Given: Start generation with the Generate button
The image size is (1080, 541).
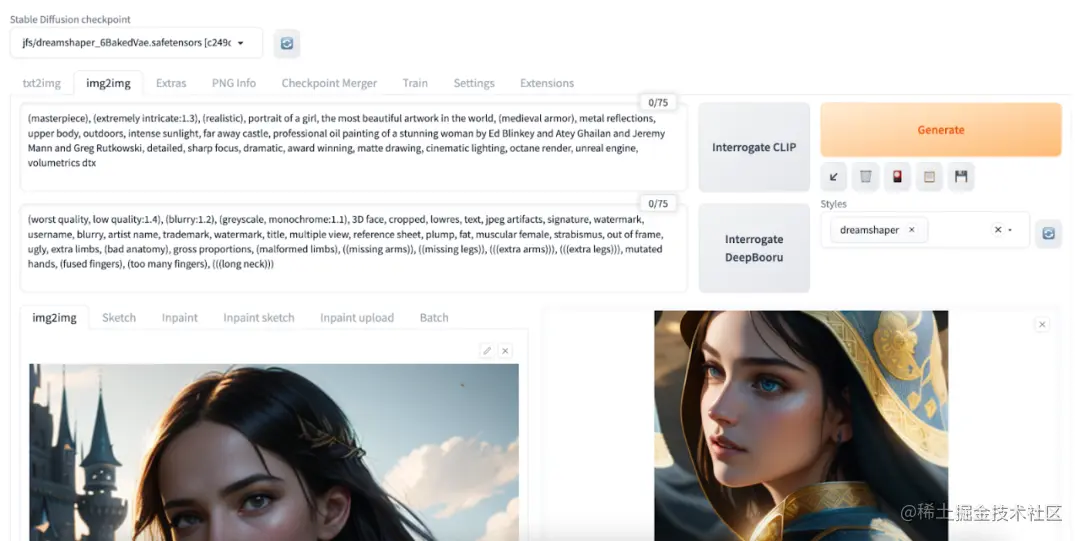Looking at the screenshot, I should click(941, 130).
